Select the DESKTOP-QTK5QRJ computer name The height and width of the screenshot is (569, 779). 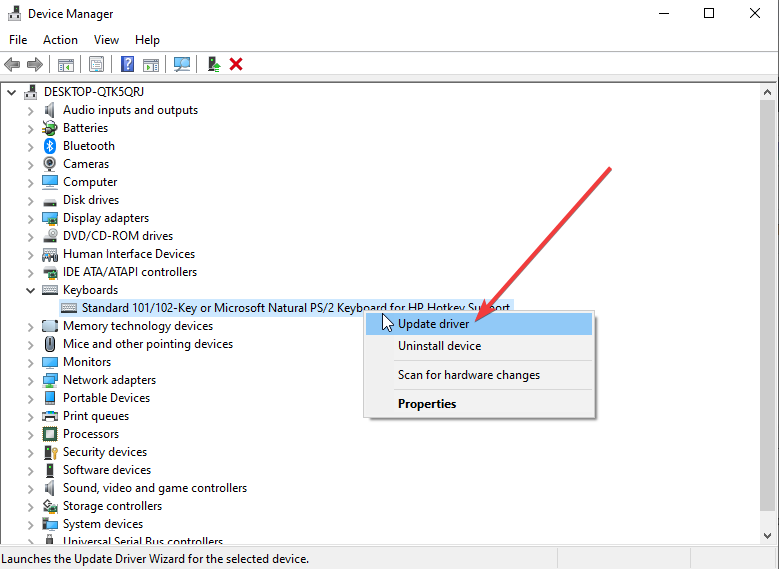point(94,91)
